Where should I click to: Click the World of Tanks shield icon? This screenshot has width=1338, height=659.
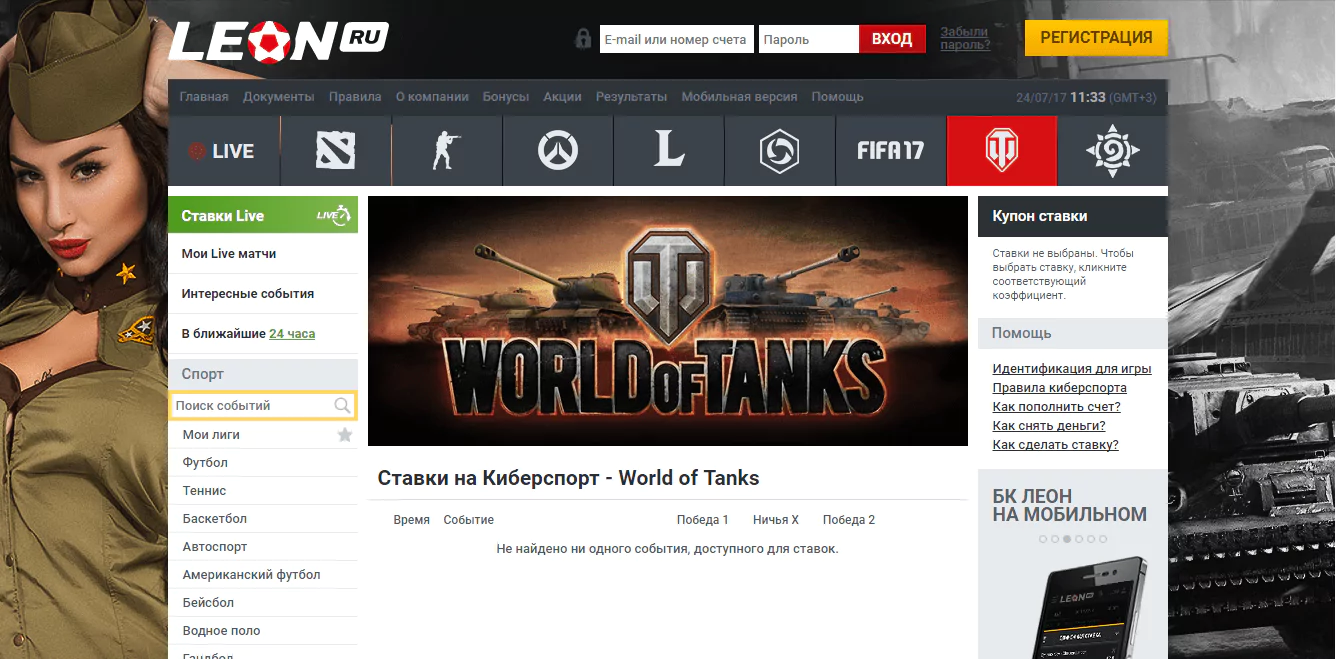click(1002, 151)
